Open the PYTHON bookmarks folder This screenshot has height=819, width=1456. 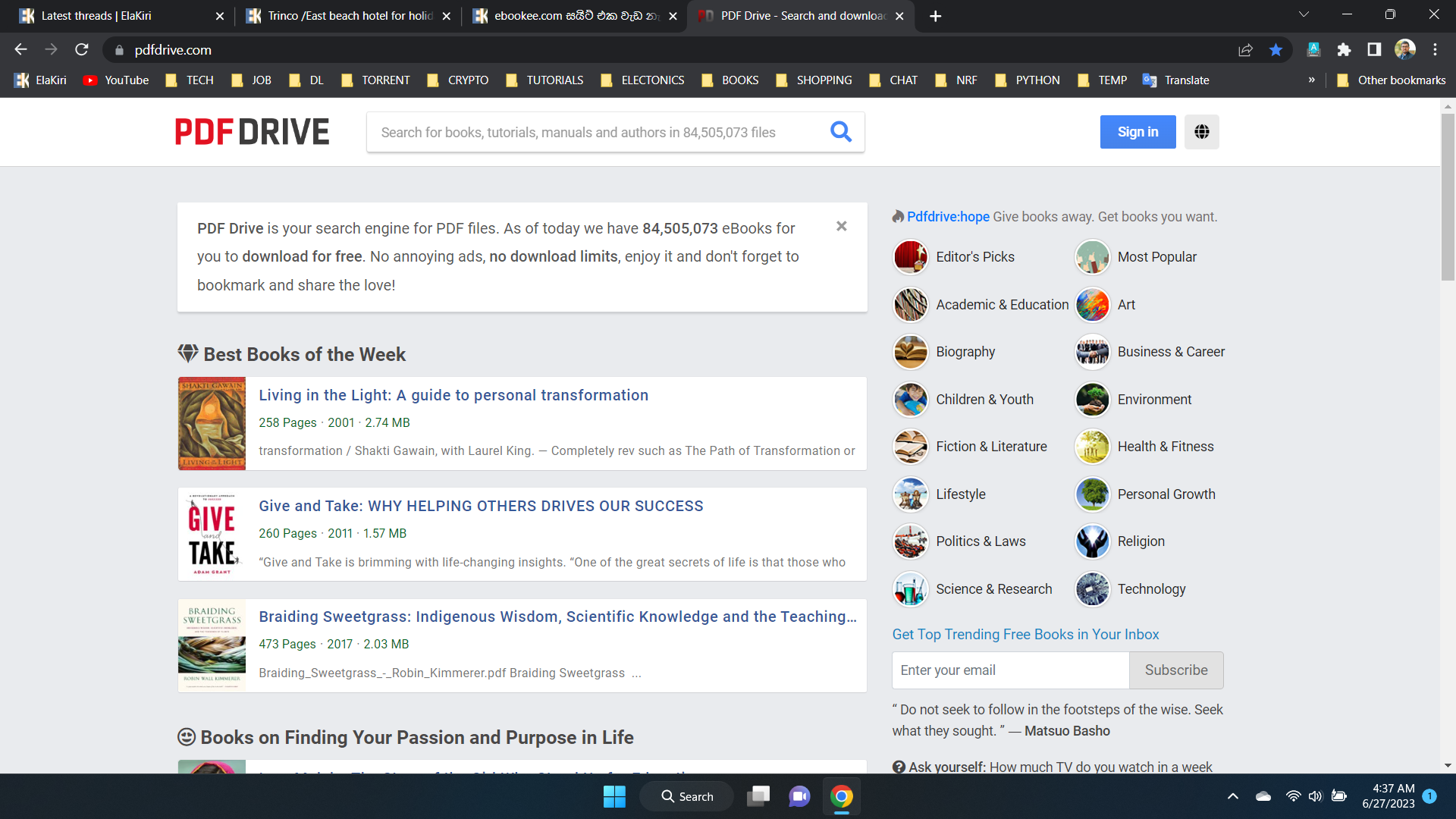[x=1028, y=80]
